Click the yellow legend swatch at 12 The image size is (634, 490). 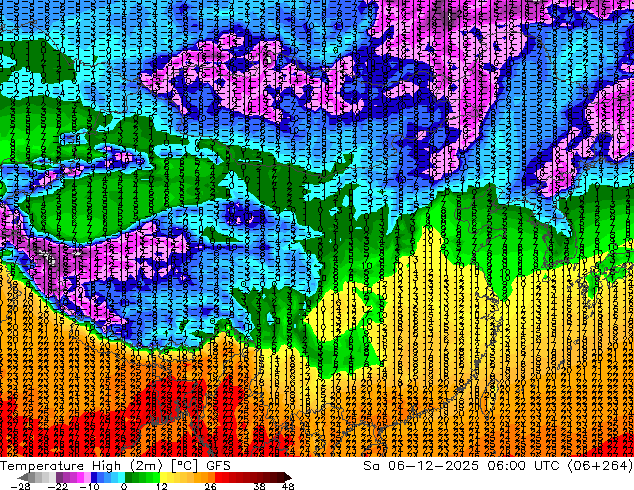coord(163,477)
